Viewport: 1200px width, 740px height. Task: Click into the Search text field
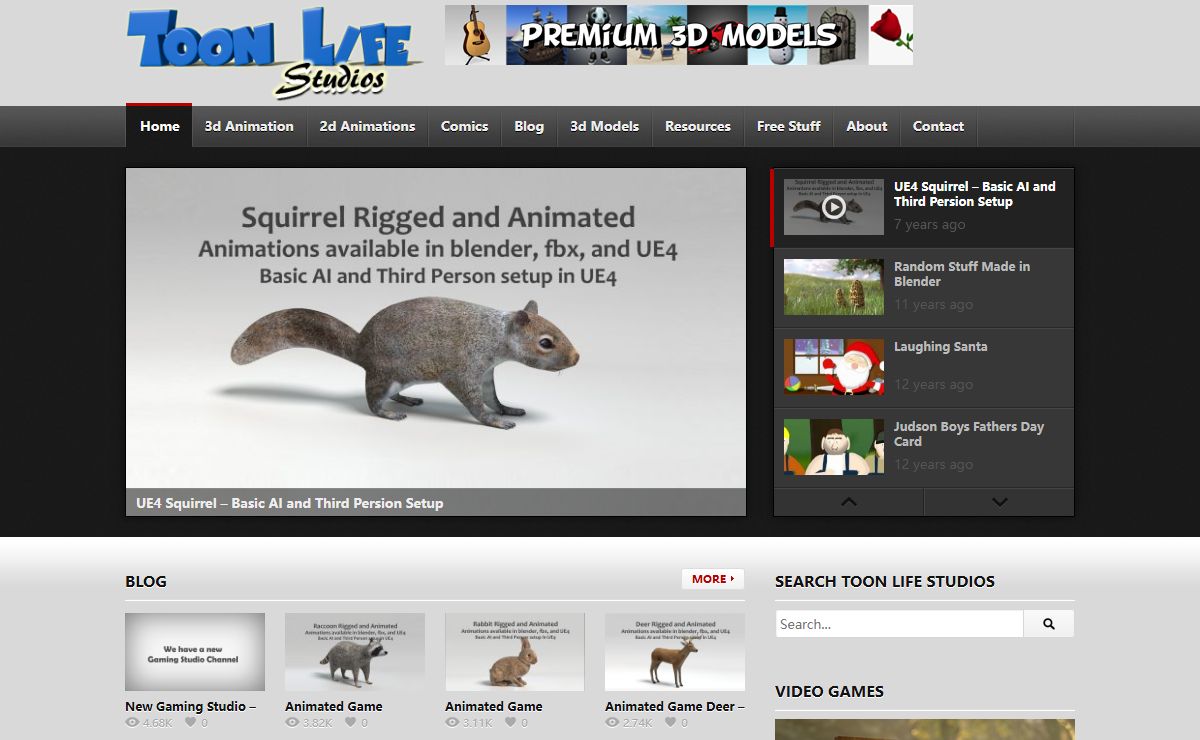[899, 624]
